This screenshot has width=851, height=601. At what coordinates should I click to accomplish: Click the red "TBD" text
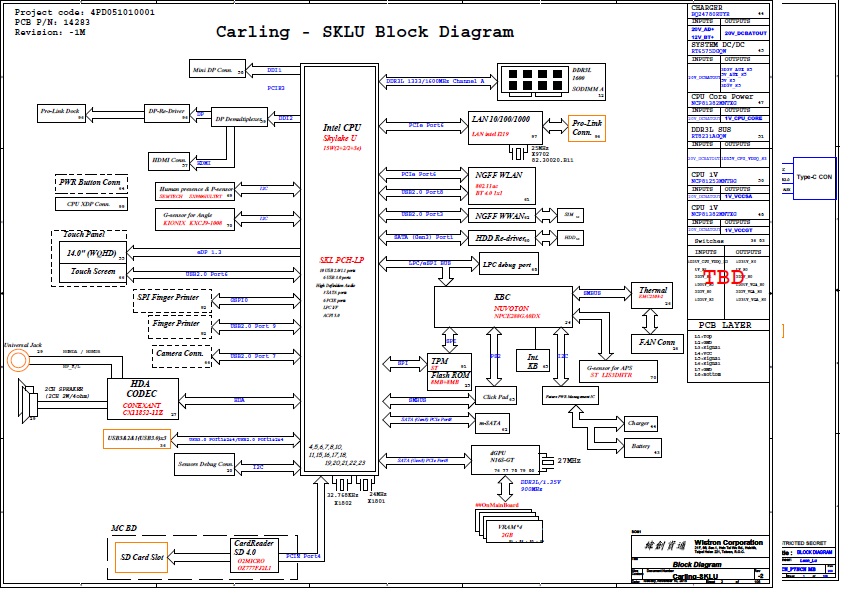[x=723, y=277]
